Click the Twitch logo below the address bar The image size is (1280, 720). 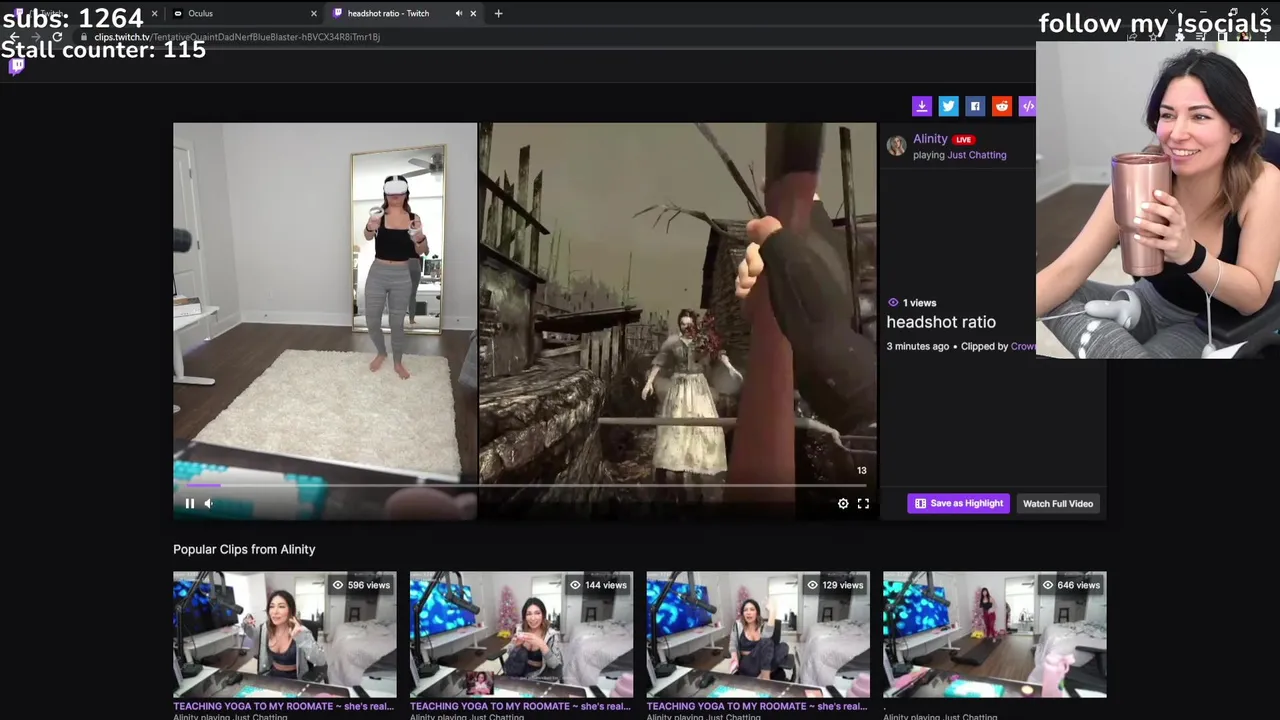click(x=16, y=66)
